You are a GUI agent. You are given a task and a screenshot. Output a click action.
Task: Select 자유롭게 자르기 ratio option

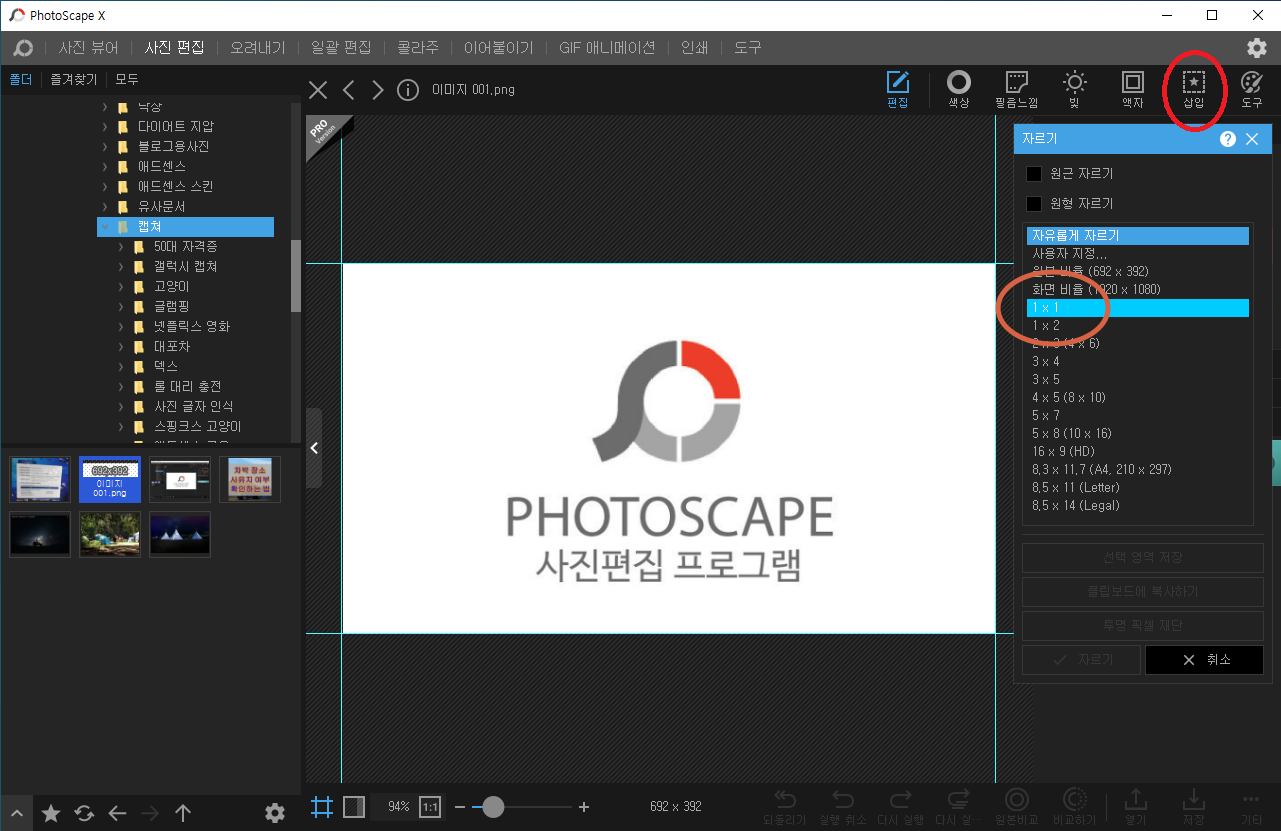pos(1138,236)
